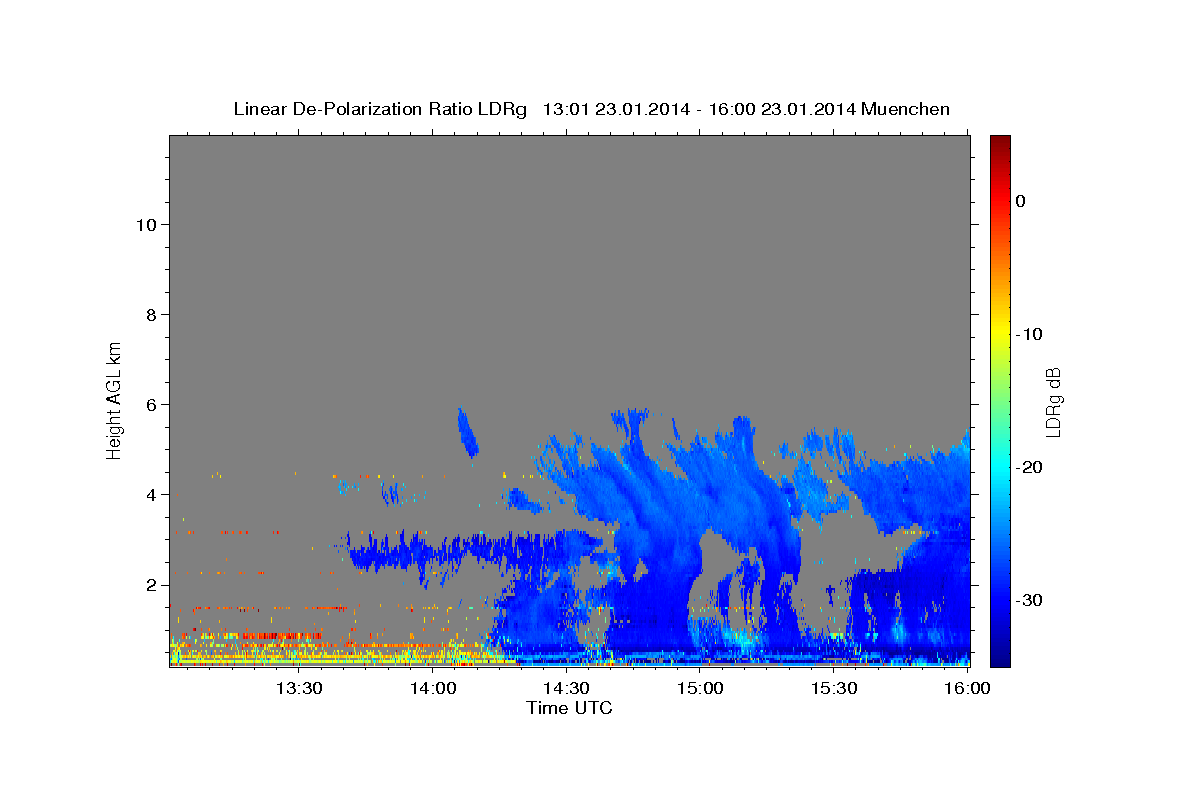The width and height of the screenshot is (1200, 800).
Task: Click the 'LDRg dB' colorbar label
Action: pyautogui.click(x=1052, y=401)
